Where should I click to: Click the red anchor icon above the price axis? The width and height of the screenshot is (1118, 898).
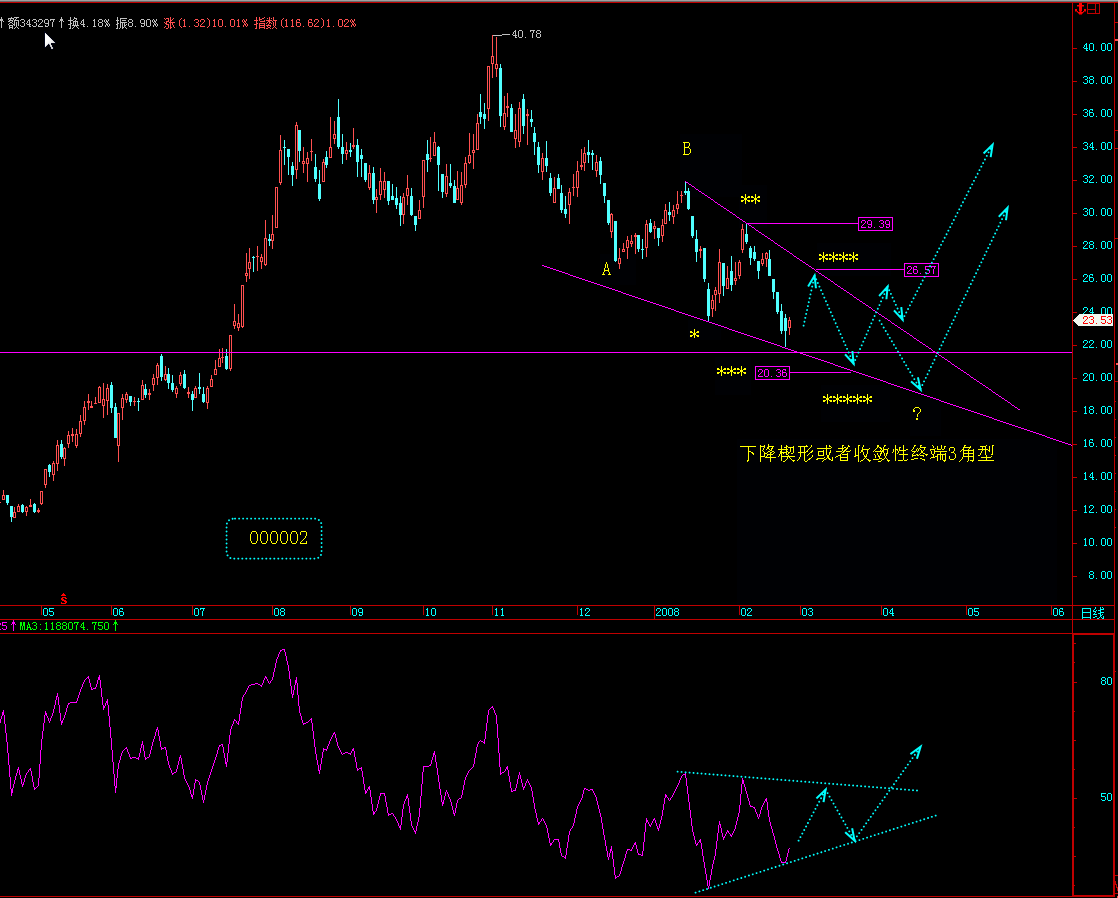click(x=1080, y=9)
